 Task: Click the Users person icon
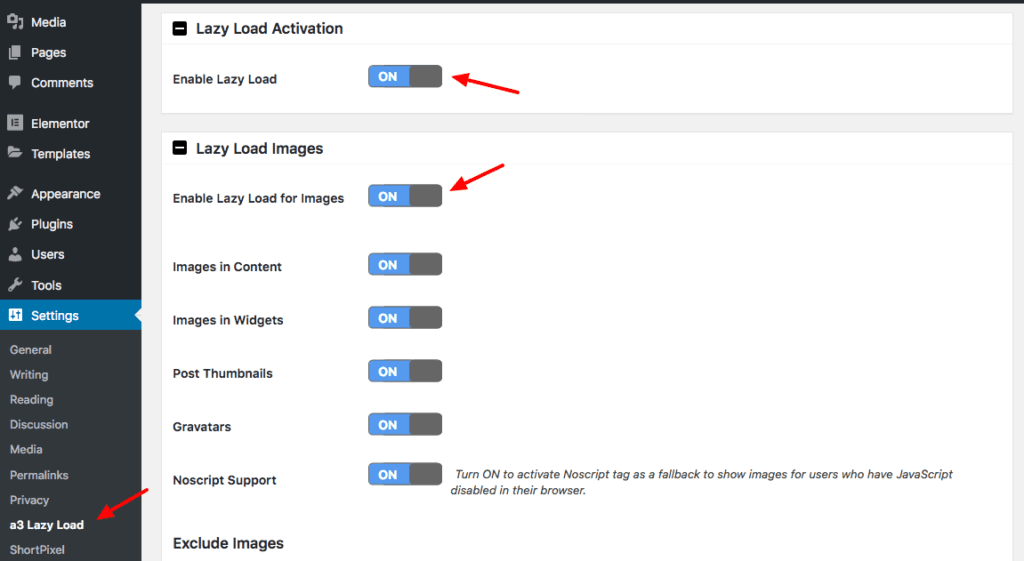[x=15, y=254]
